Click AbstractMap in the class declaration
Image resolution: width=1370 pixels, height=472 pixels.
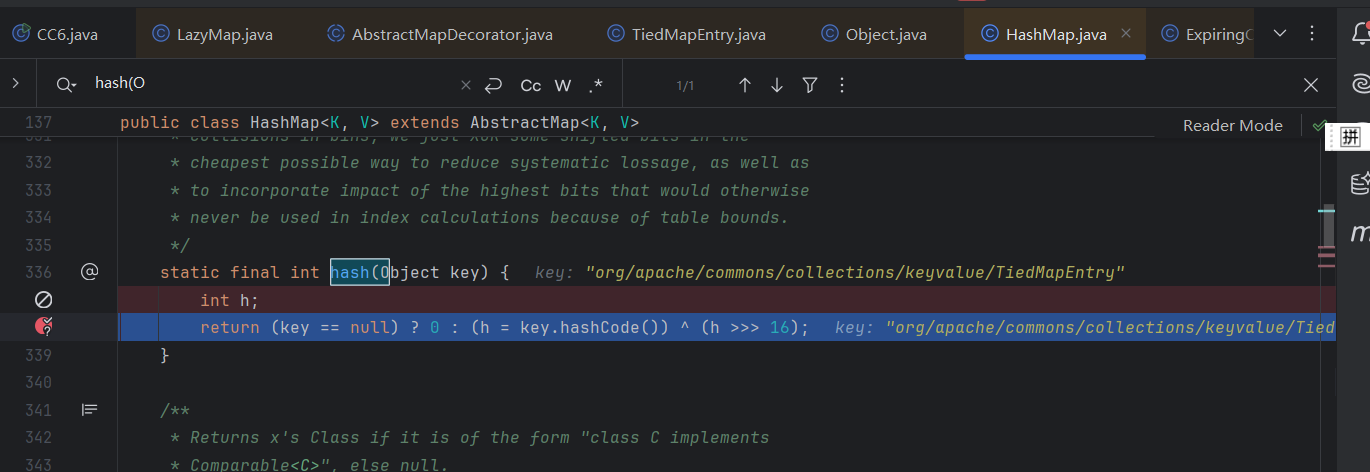click(525, 123)
